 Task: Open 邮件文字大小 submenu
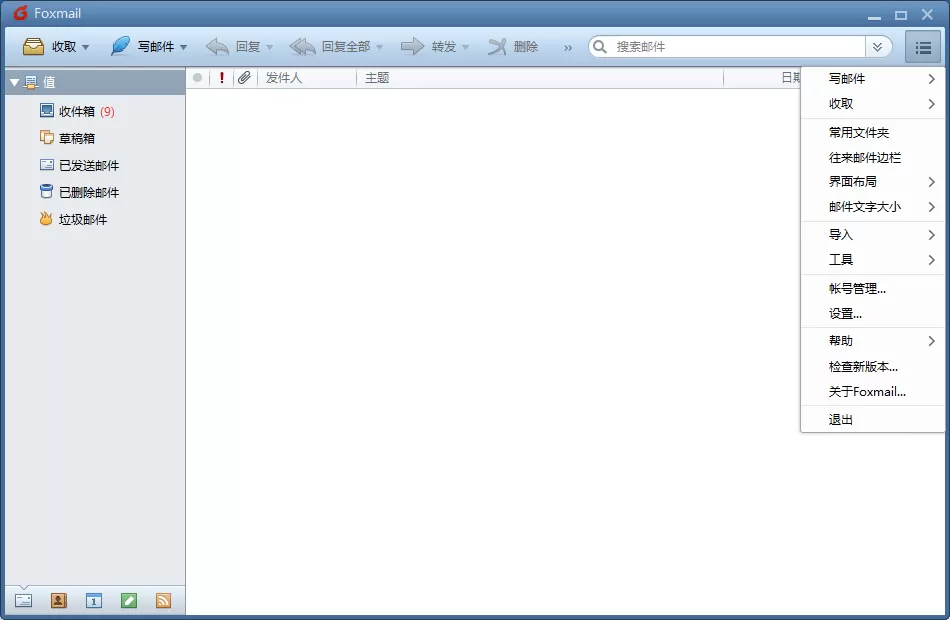pos(872,207)
